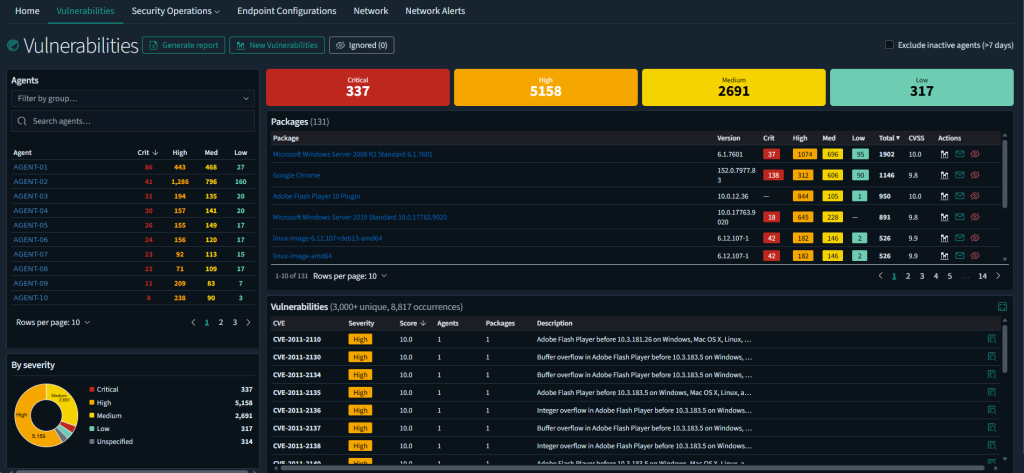Viewport: 1024px width, 473px height.
Task: Go to next page of Packages table
Action: pyautogui.click(x=998, y=276)
